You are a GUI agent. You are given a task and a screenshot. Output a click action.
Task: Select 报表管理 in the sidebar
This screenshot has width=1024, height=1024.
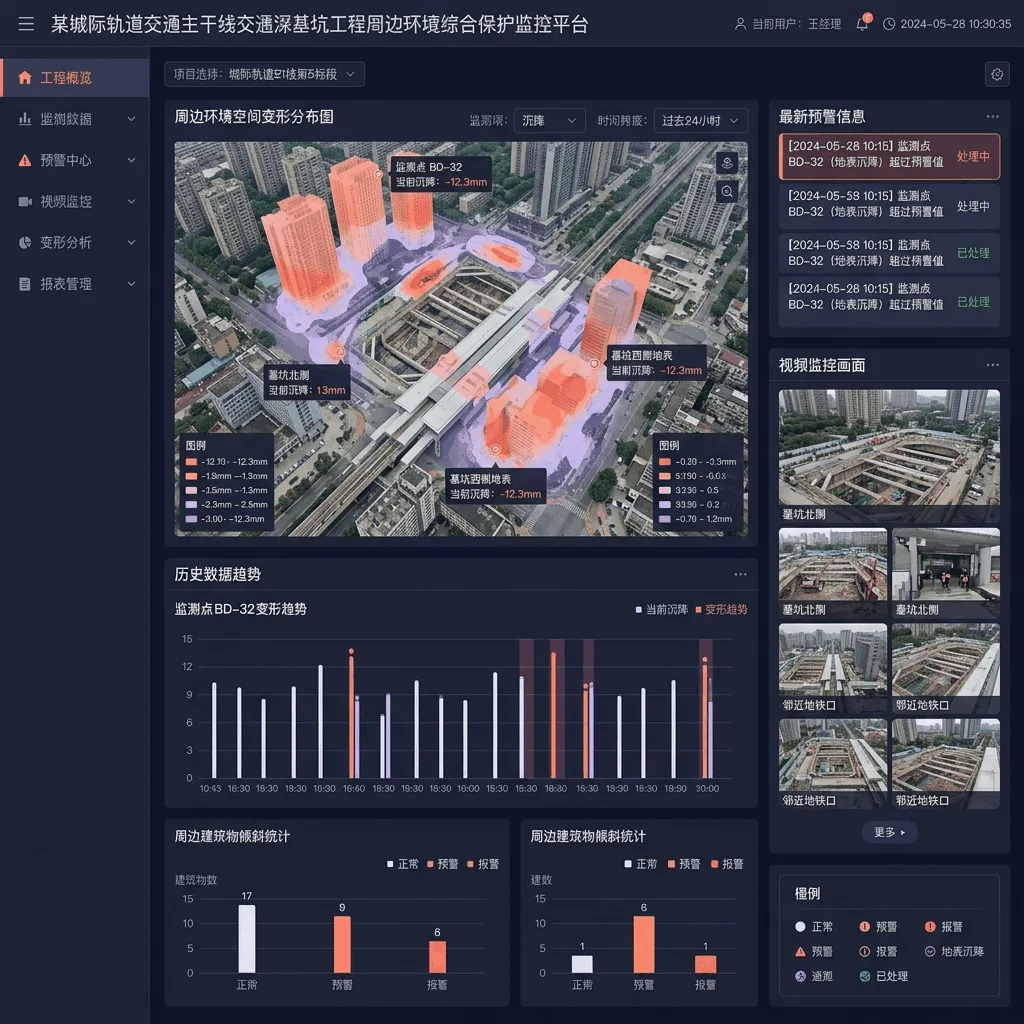75,283
